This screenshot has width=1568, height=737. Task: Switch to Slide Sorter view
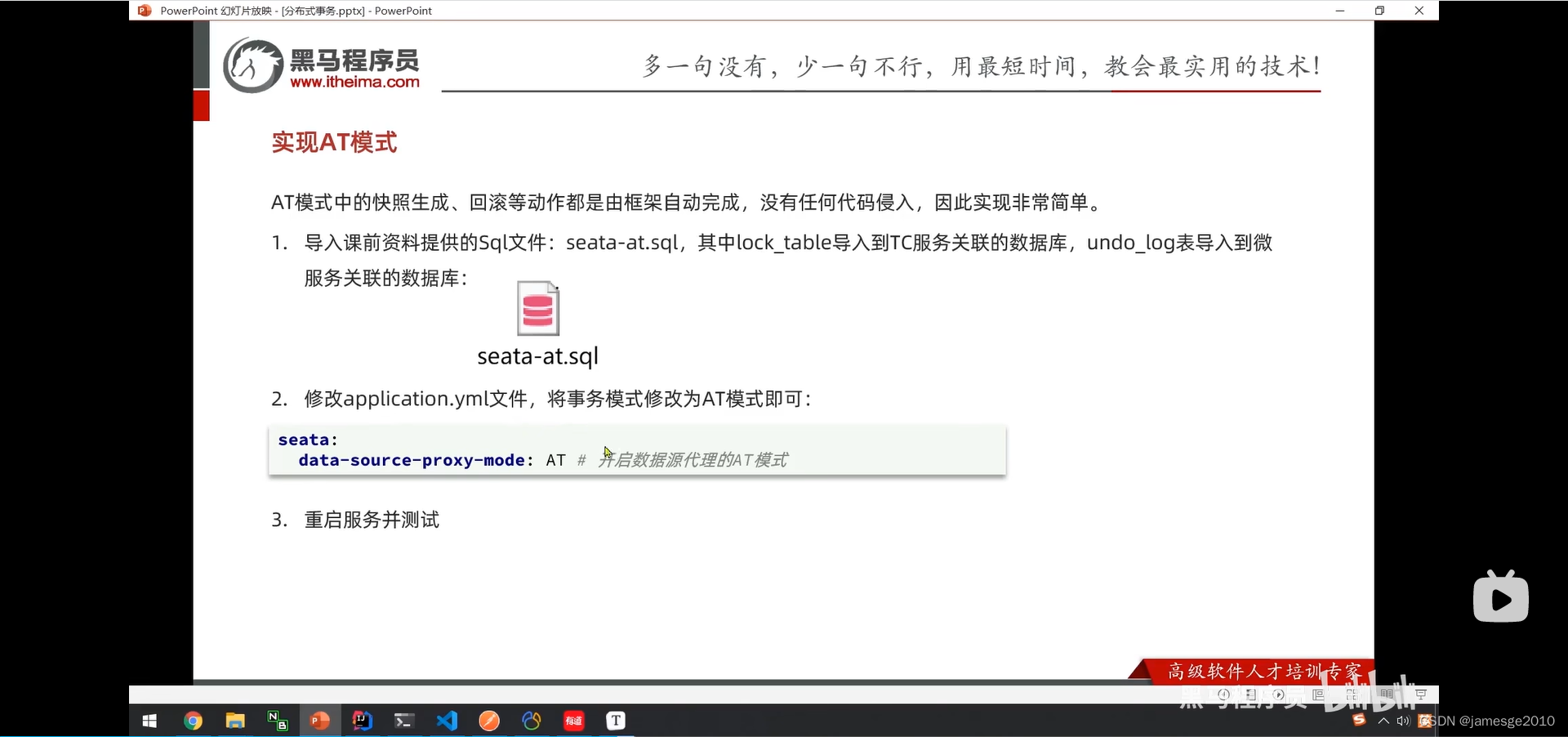pos(1352,695)
